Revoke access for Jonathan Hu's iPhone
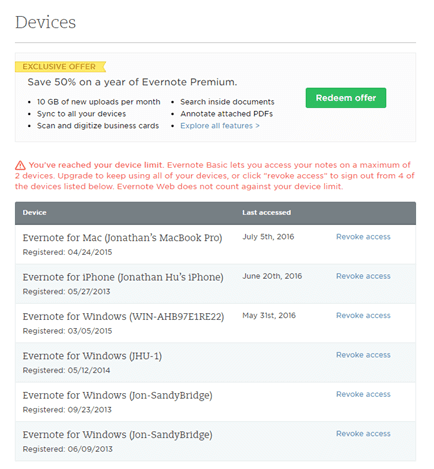Viewport: 434px width, 469px height. 363,276
